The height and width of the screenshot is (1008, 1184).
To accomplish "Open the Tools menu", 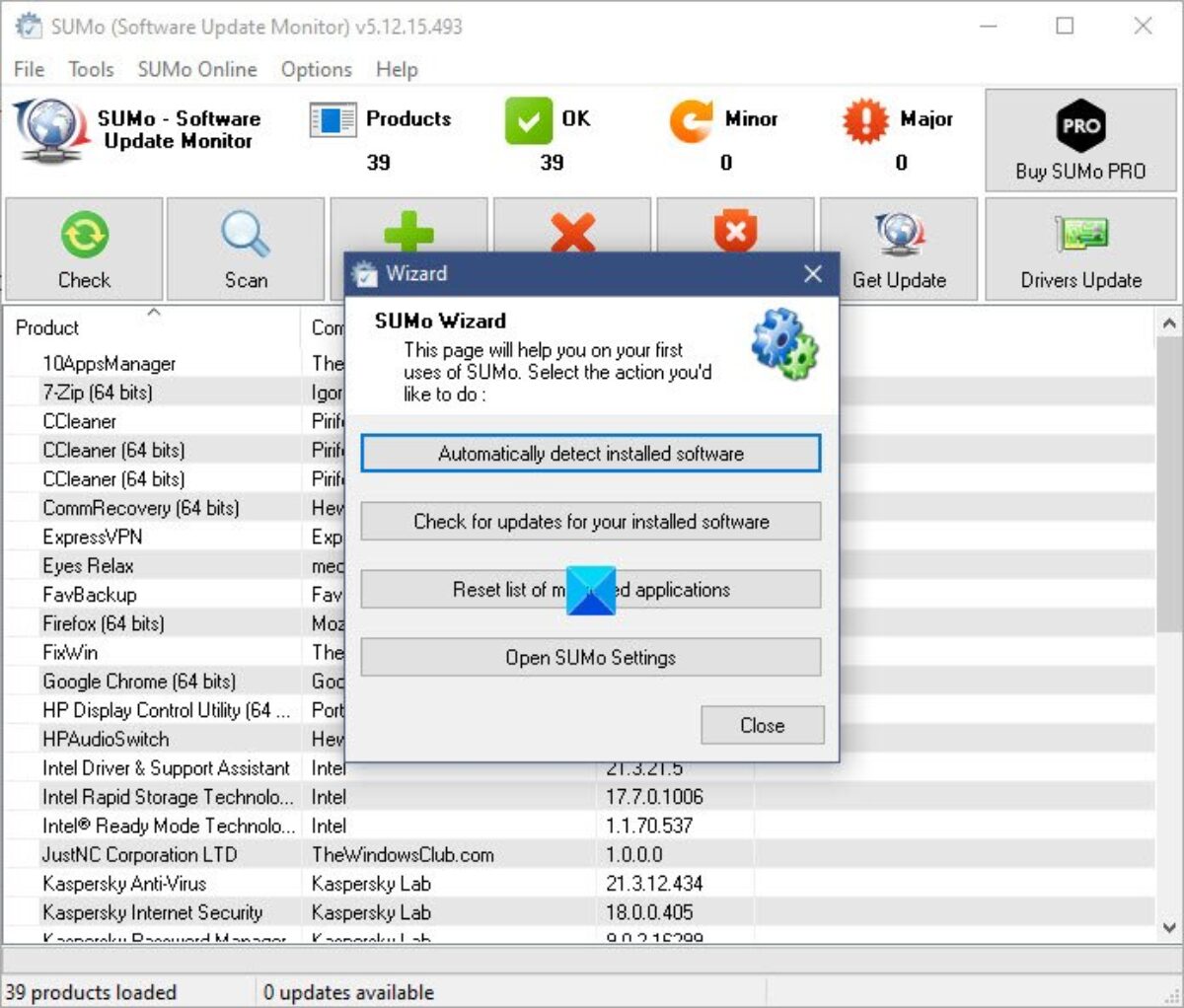I will click(x=91, y=69).
